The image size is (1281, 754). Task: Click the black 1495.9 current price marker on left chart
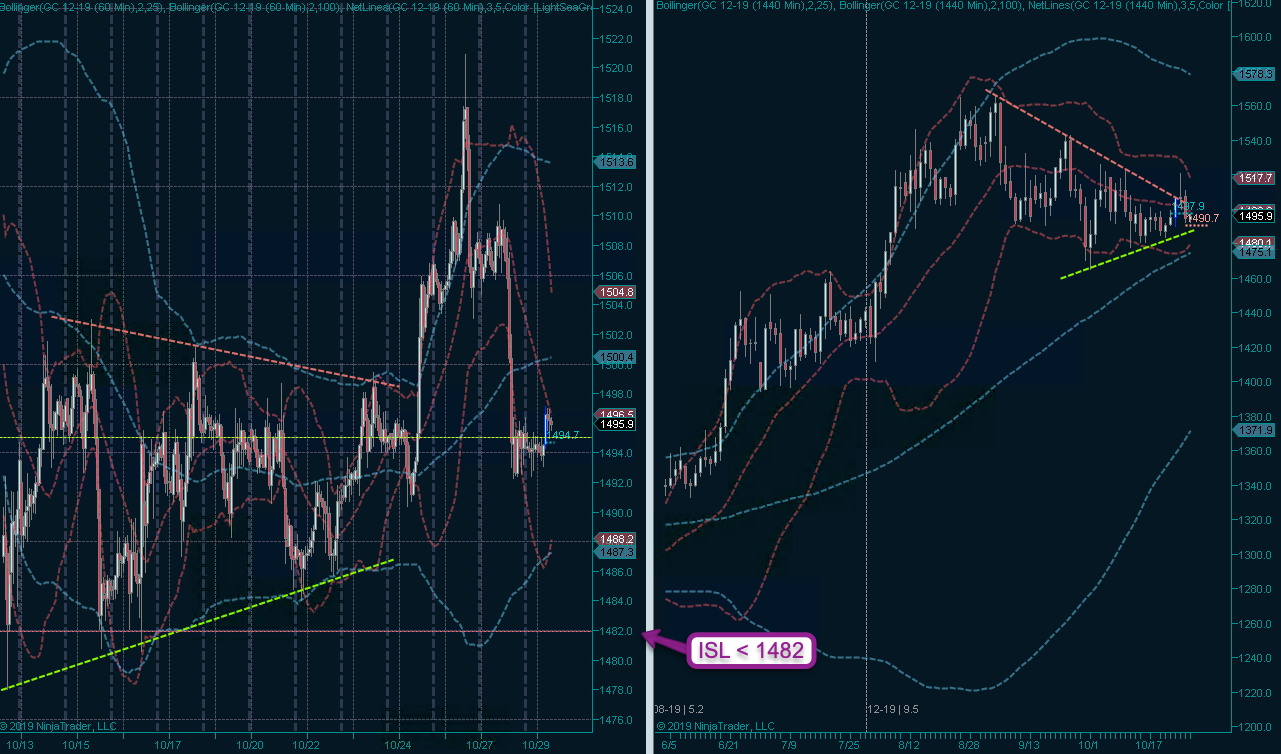[x=614, y=424]
